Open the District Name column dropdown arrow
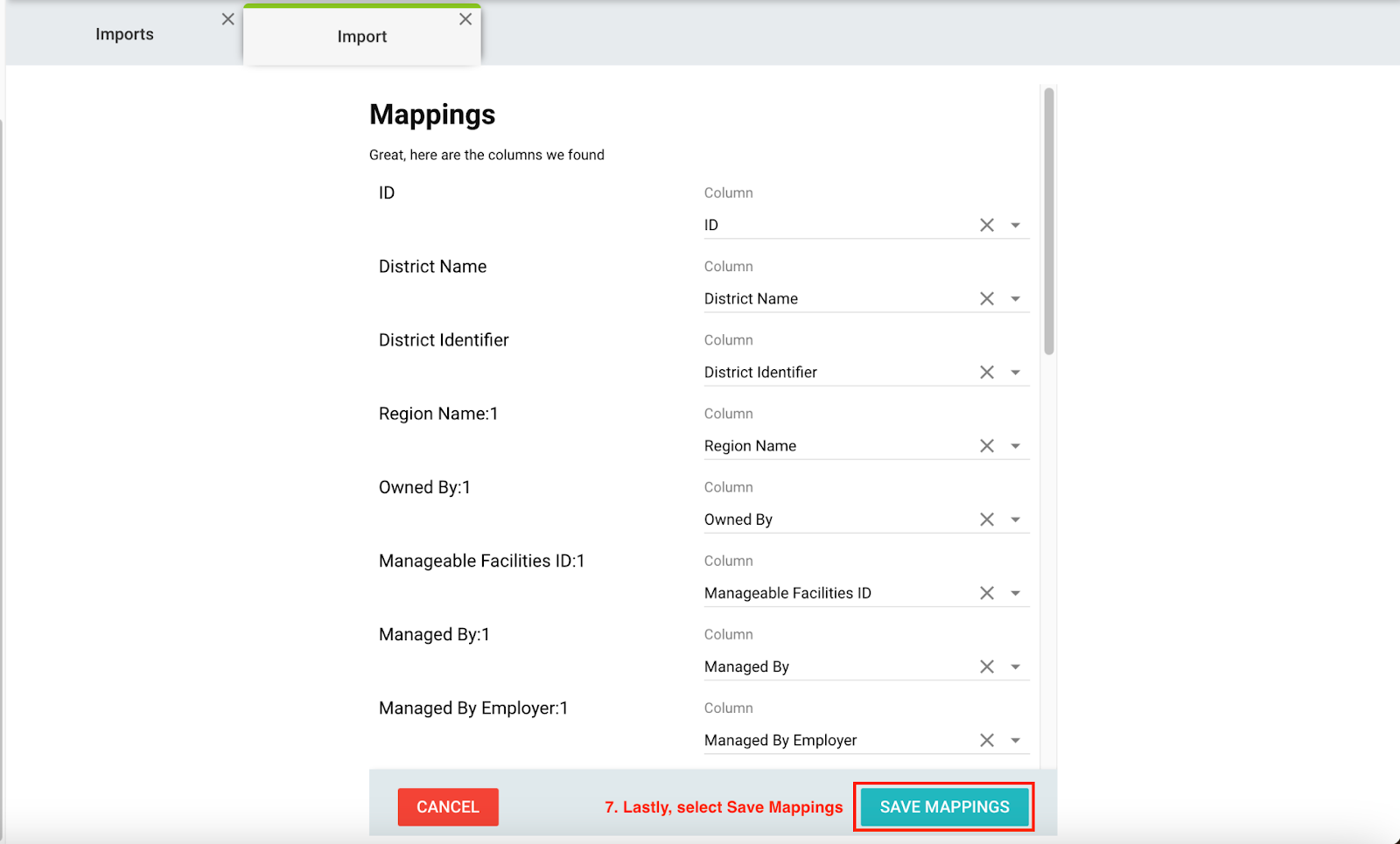 click(x=1015, y=299)
